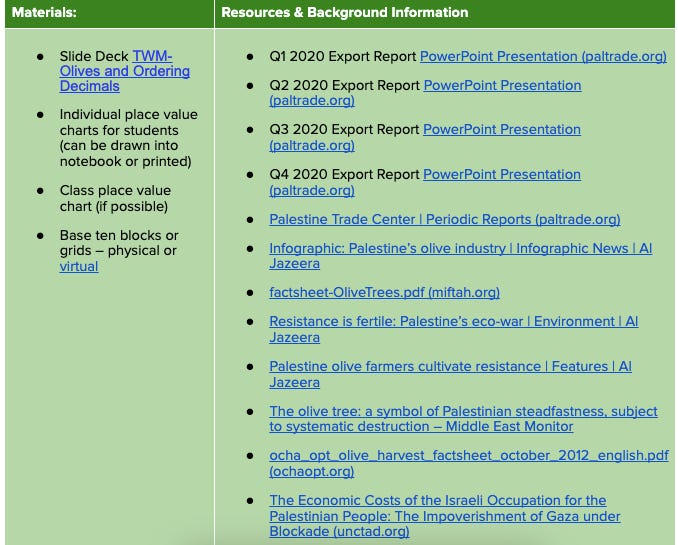The width and height of the screenshot is (678, 545).
Task: Click the Class place value chart text
Action: 115,199
